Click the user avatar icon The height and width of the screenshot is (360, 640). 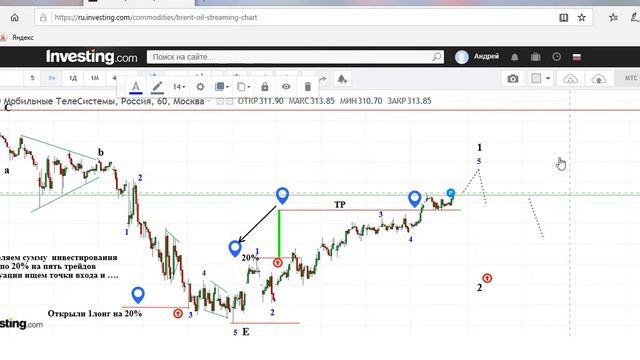(x=462, y=57)
